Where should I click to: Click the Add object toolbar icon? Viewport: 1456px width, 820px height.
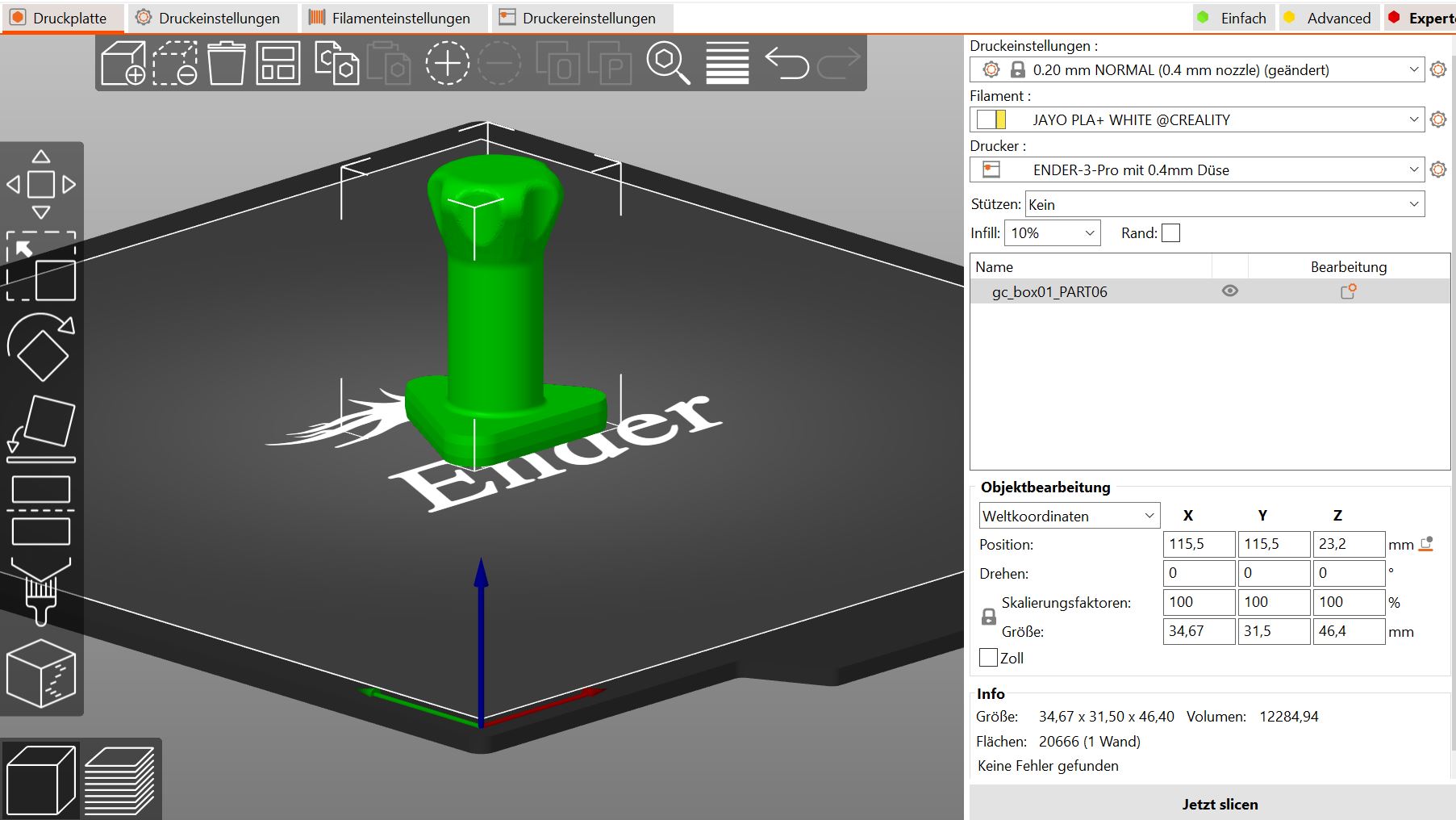[x=123, y=63]
